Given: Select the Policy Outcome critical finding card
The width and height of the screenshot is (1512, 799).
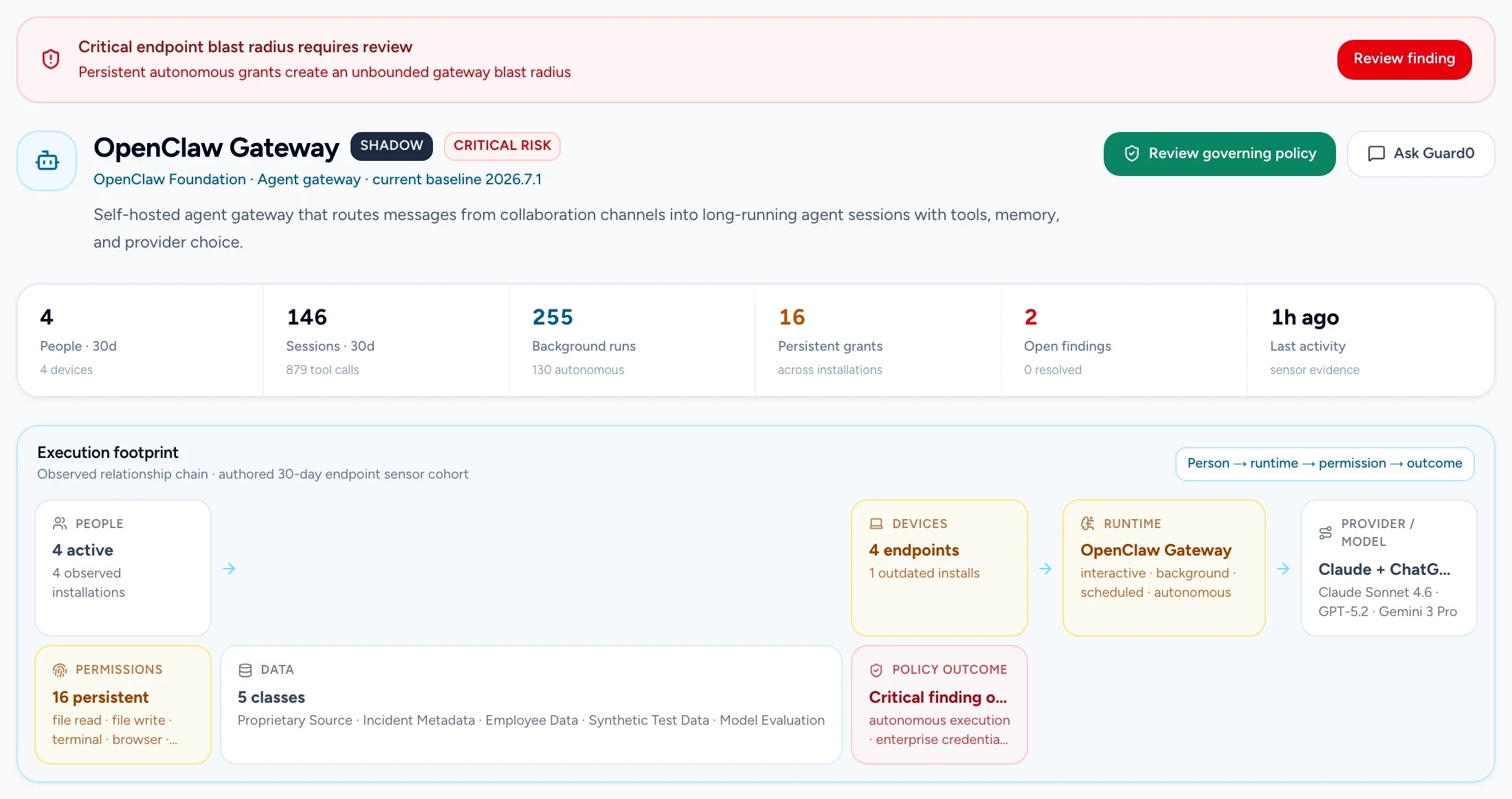Looking at the screenshot, I should pyautogui.click(x=940, y=705).
